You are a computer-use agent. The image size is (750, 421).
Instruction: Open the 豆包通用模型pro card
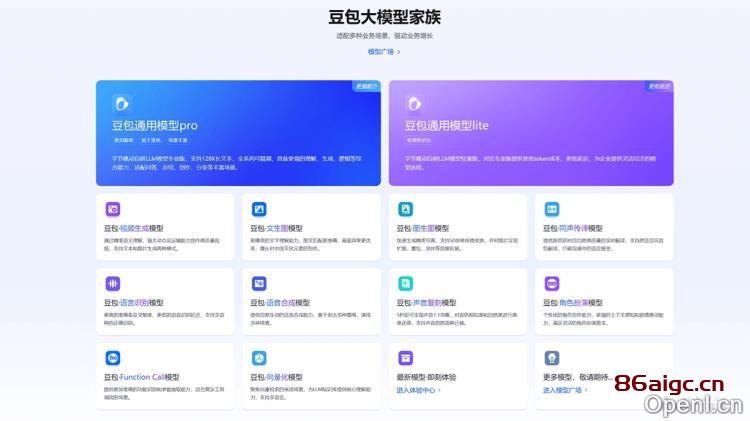(238, 133)
